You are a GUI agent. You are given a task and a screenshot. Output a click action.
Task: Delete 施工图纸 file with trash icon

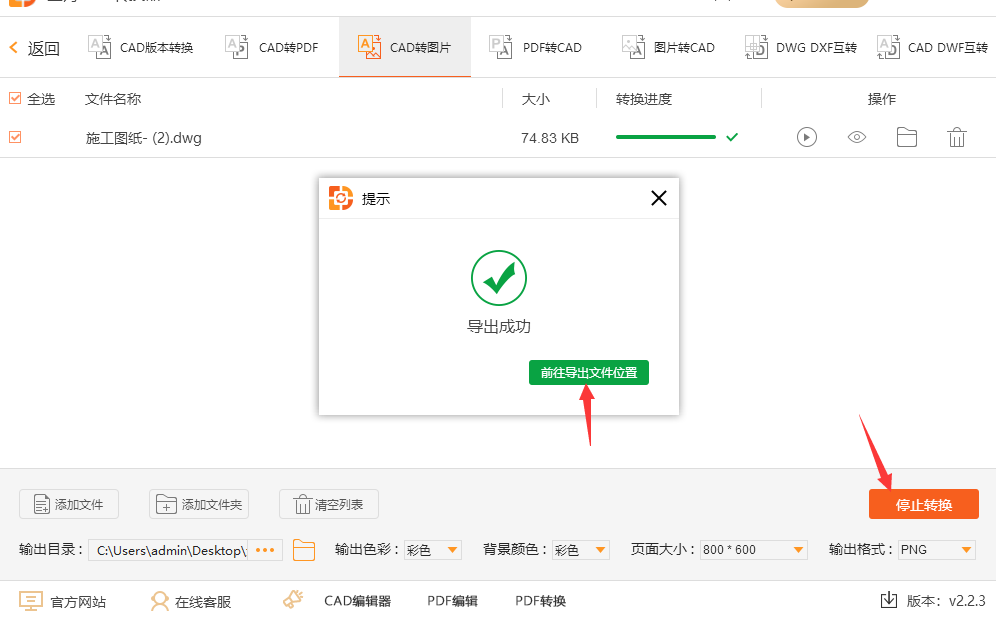point(957,137)
